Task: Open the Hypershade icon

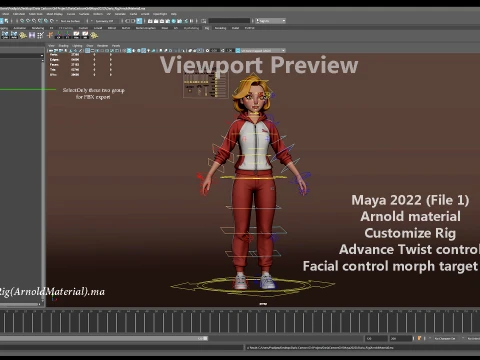Action: click(173, 21)
